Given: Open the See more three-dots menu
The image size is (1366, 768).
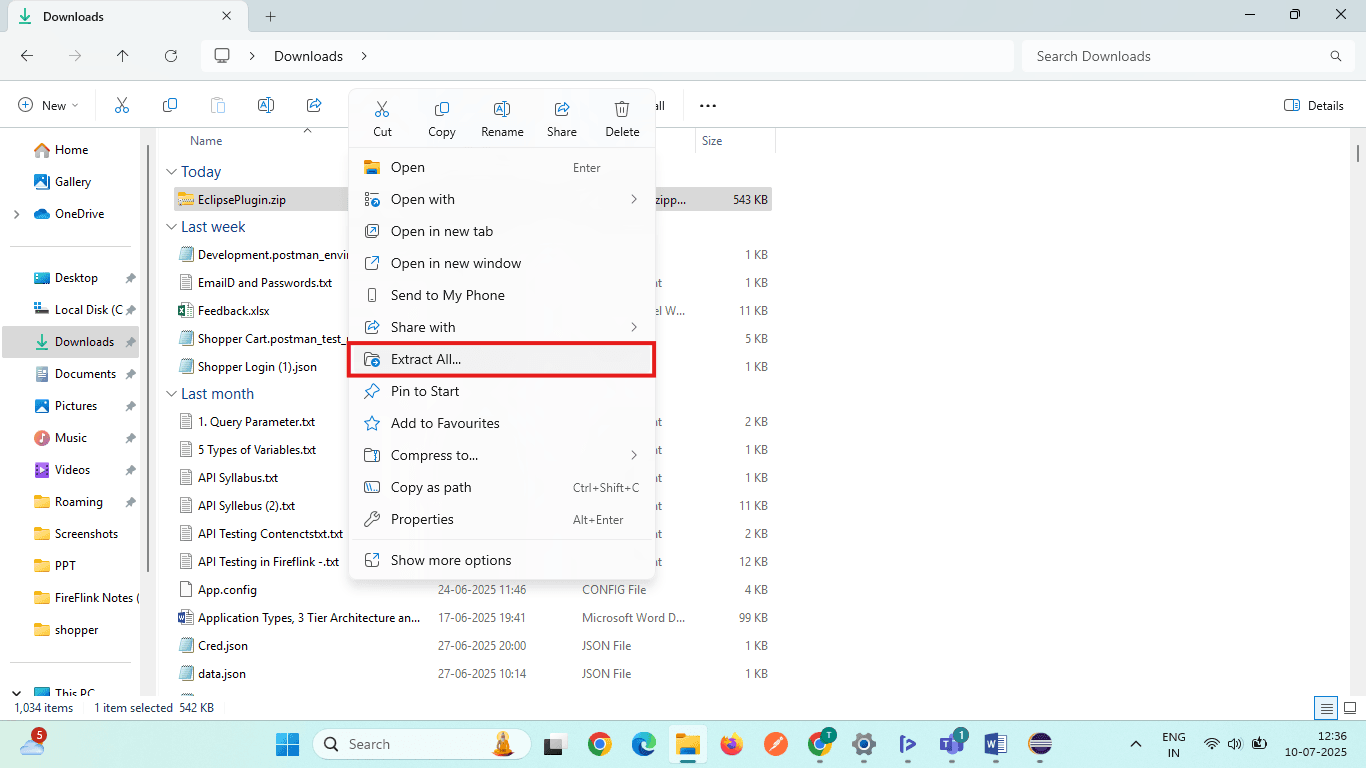Looking at the screenshot, I should (708, 105).
